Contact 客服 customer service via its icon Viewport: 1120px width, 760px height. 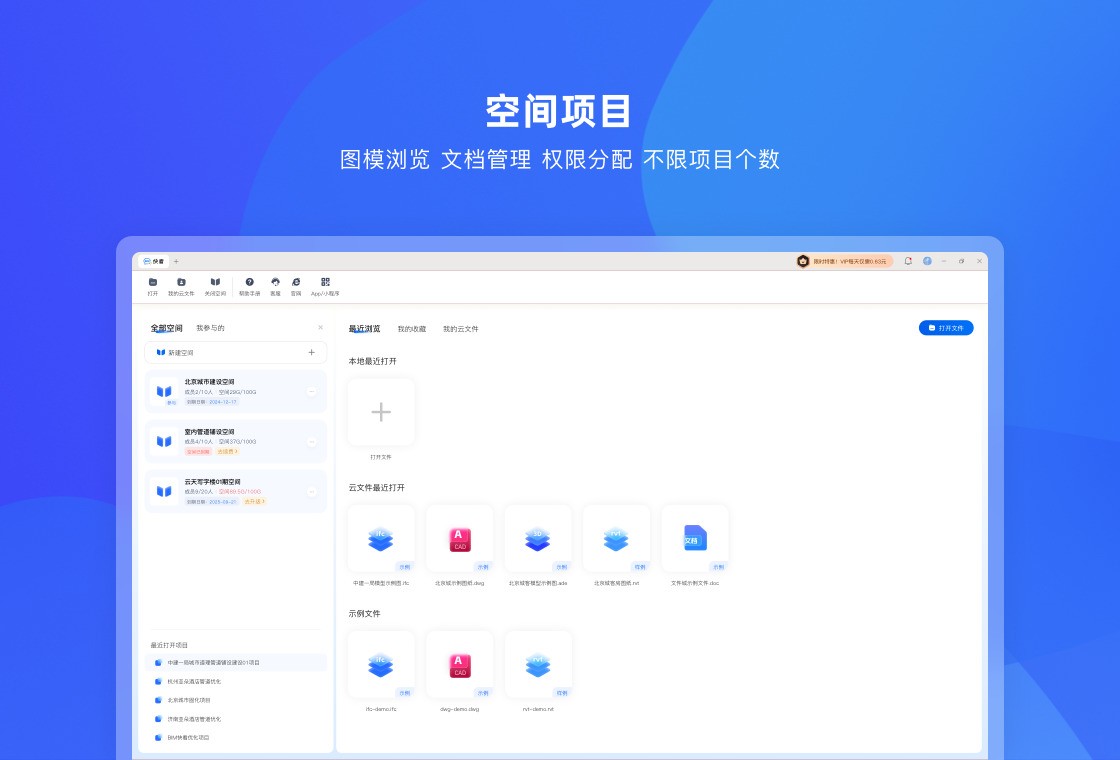click(275, 284)
